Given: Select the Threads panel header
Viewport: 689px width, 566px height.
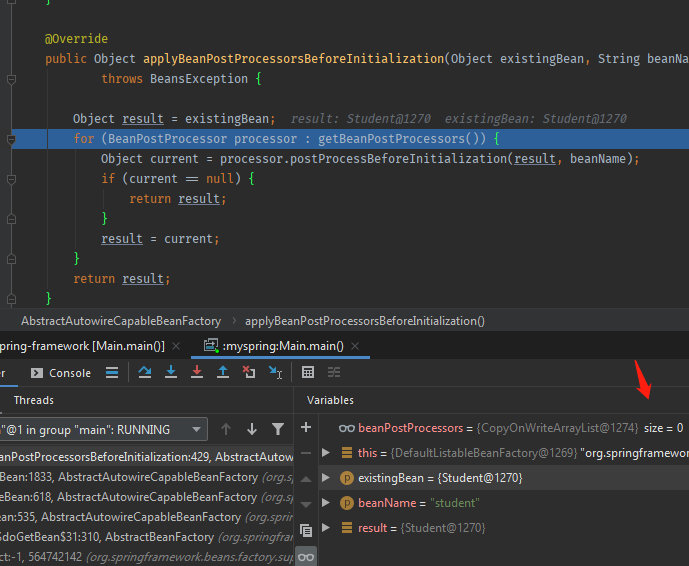Looking at the screenshot, I should 34,400.
